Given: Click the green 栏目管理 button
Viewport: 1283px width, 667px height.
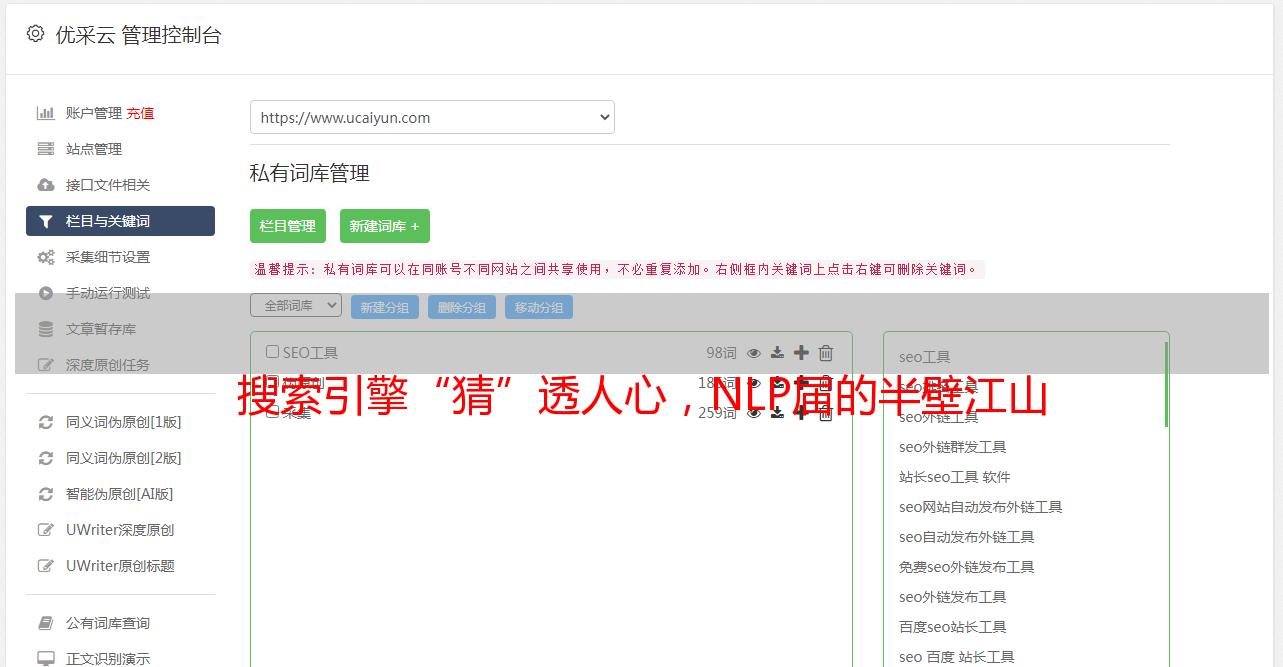Looking at the screenshot, I should point(288,226).
